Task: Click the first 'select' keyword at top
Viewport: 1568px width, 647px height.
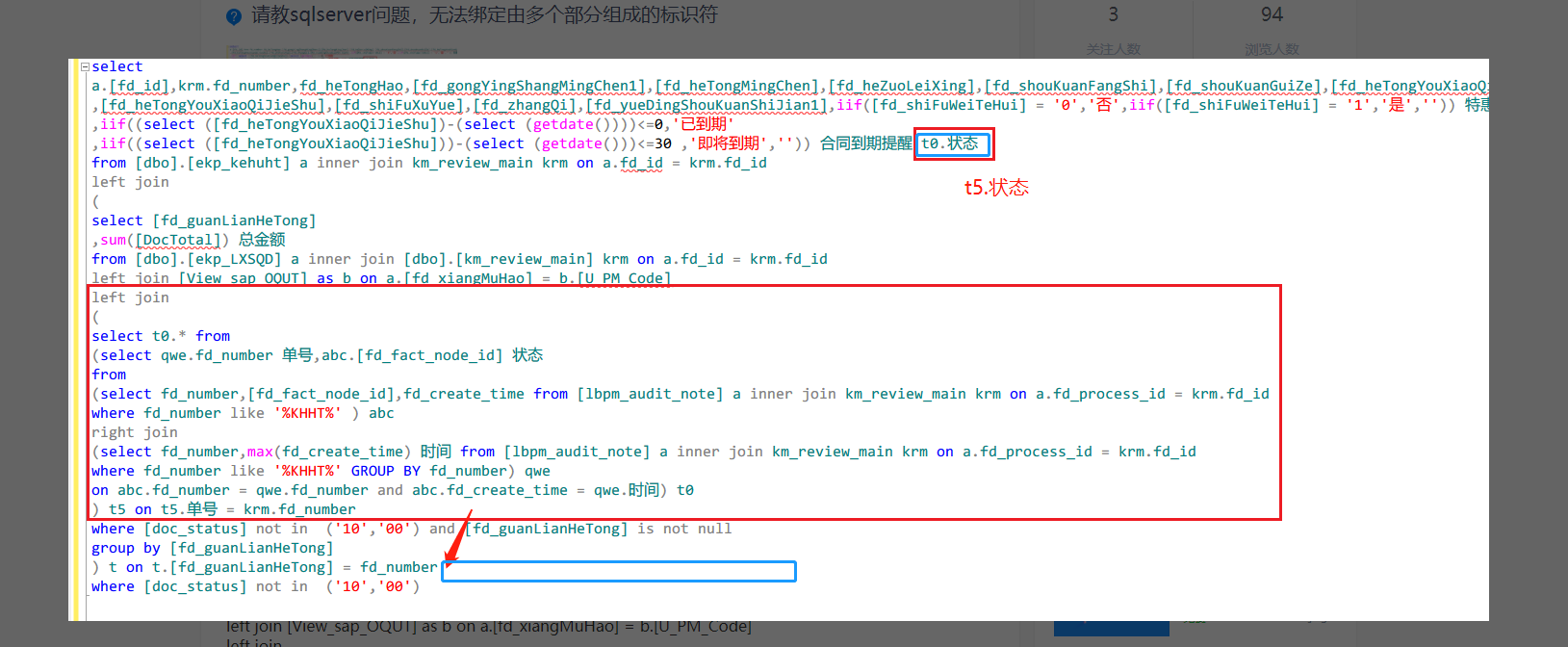Action: (117, 66)
